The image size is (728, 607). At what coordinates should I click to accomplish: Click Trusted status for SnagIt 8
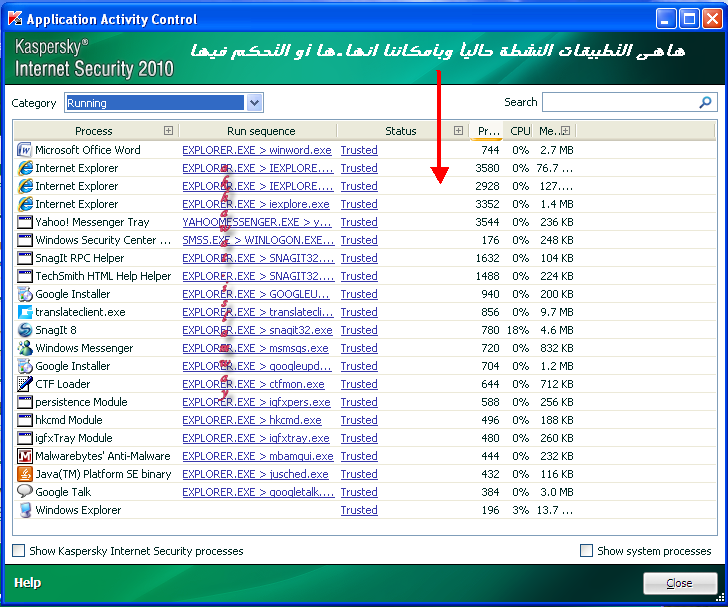tap(359, 330)
